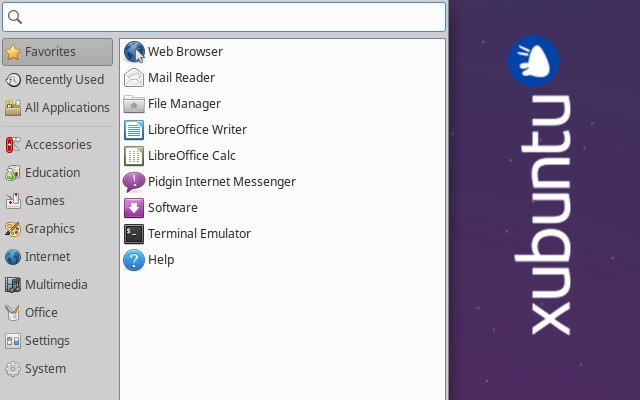Viewport: 640px width, 400px height.
Task: Click the Pidgin speech bubble icon
Action: [134, 182]
